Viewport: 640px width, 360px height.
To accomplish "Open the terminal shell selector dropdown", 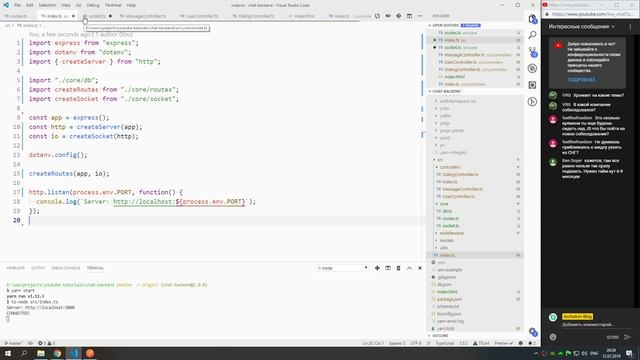I will (342, 268).
